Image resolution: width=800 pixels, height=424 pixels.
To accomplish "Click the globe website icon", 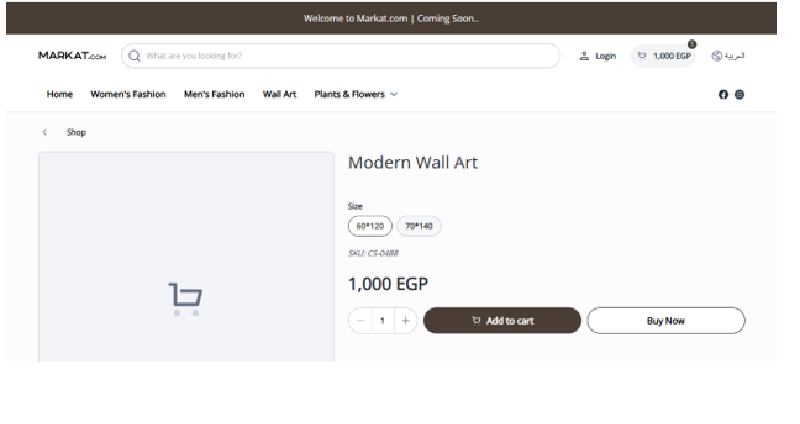I will (x=740, y=95).
